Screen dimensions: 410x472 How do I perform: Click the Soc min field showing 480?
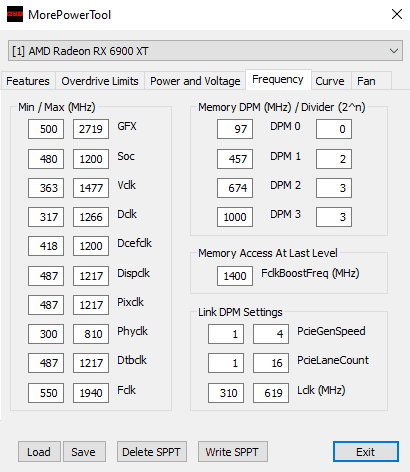click(x=46, y=159)
